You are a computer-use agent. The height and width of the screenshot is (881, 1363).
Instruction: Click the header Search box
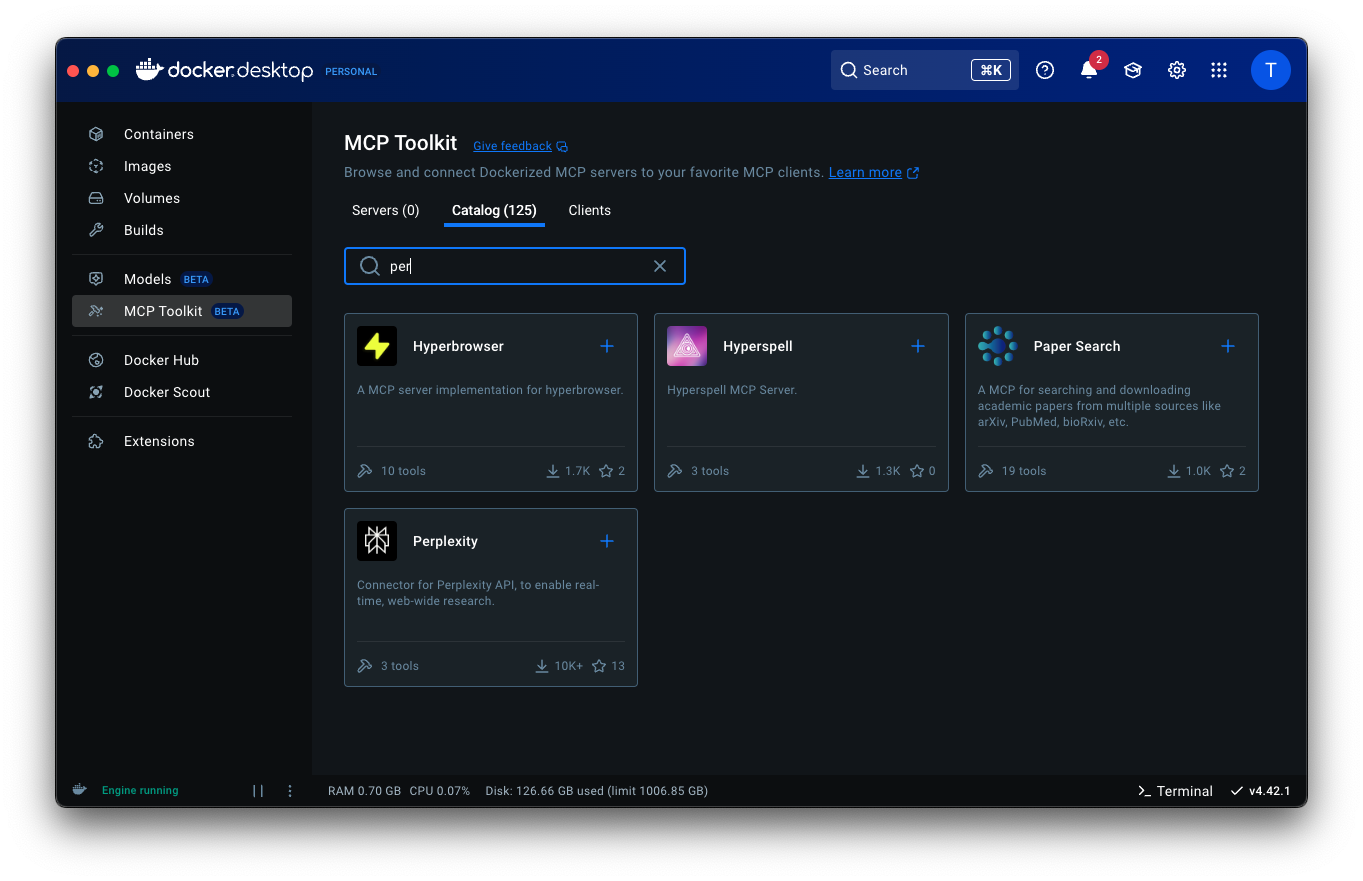[x=925, y=70]
